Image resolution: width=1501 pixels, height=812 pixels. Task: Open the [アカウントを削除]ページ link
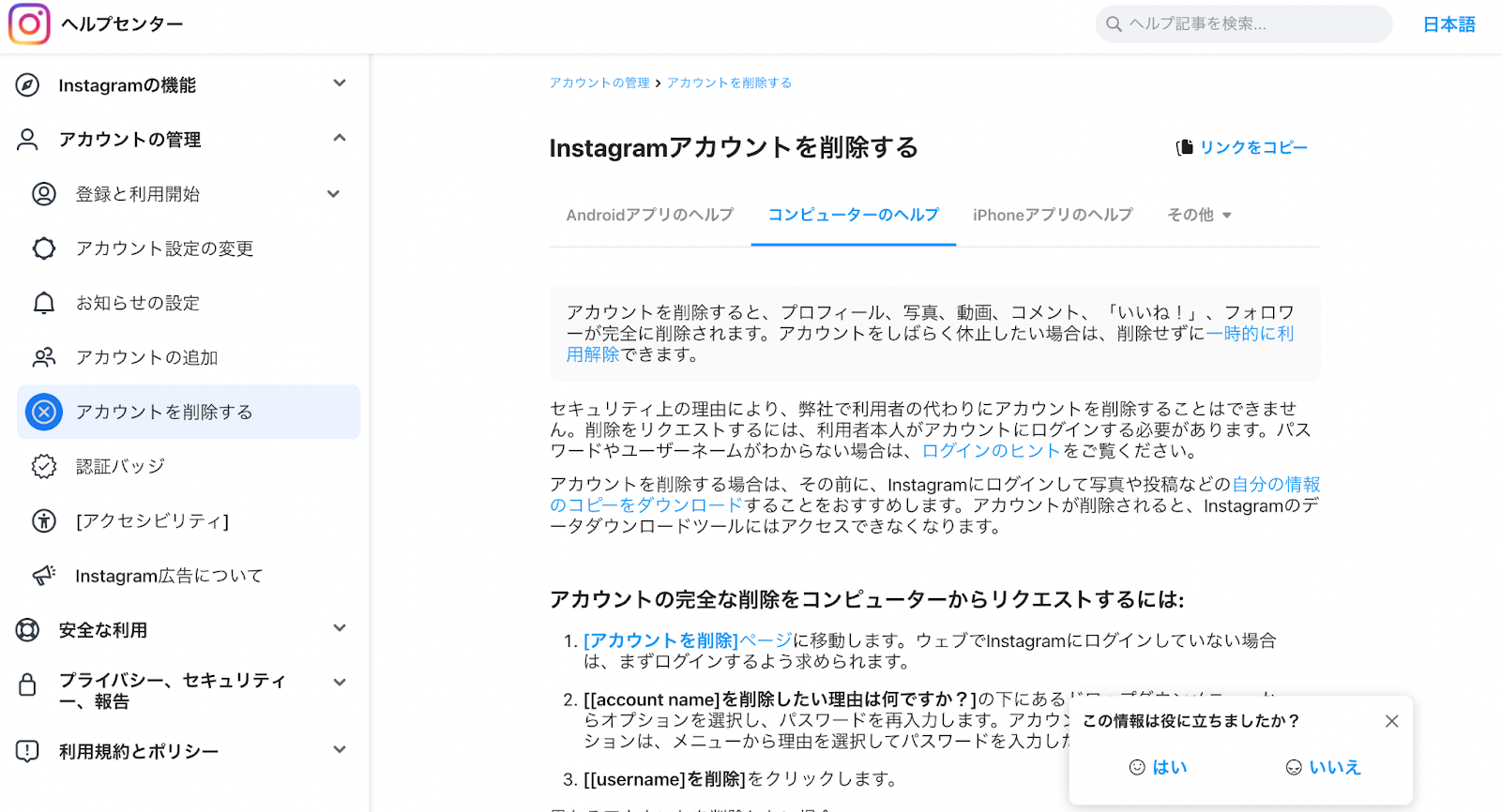click(x=688, y=640)
